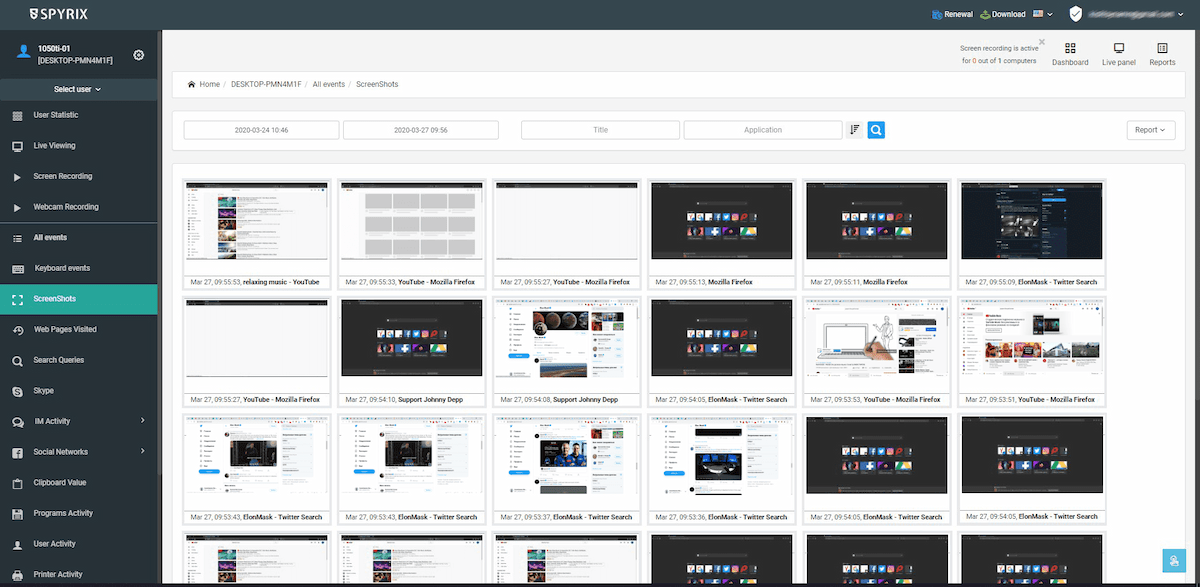Click the sort order icon
Image resolution: width=1200 pixels, height=587 pixels.
(855, 130)
